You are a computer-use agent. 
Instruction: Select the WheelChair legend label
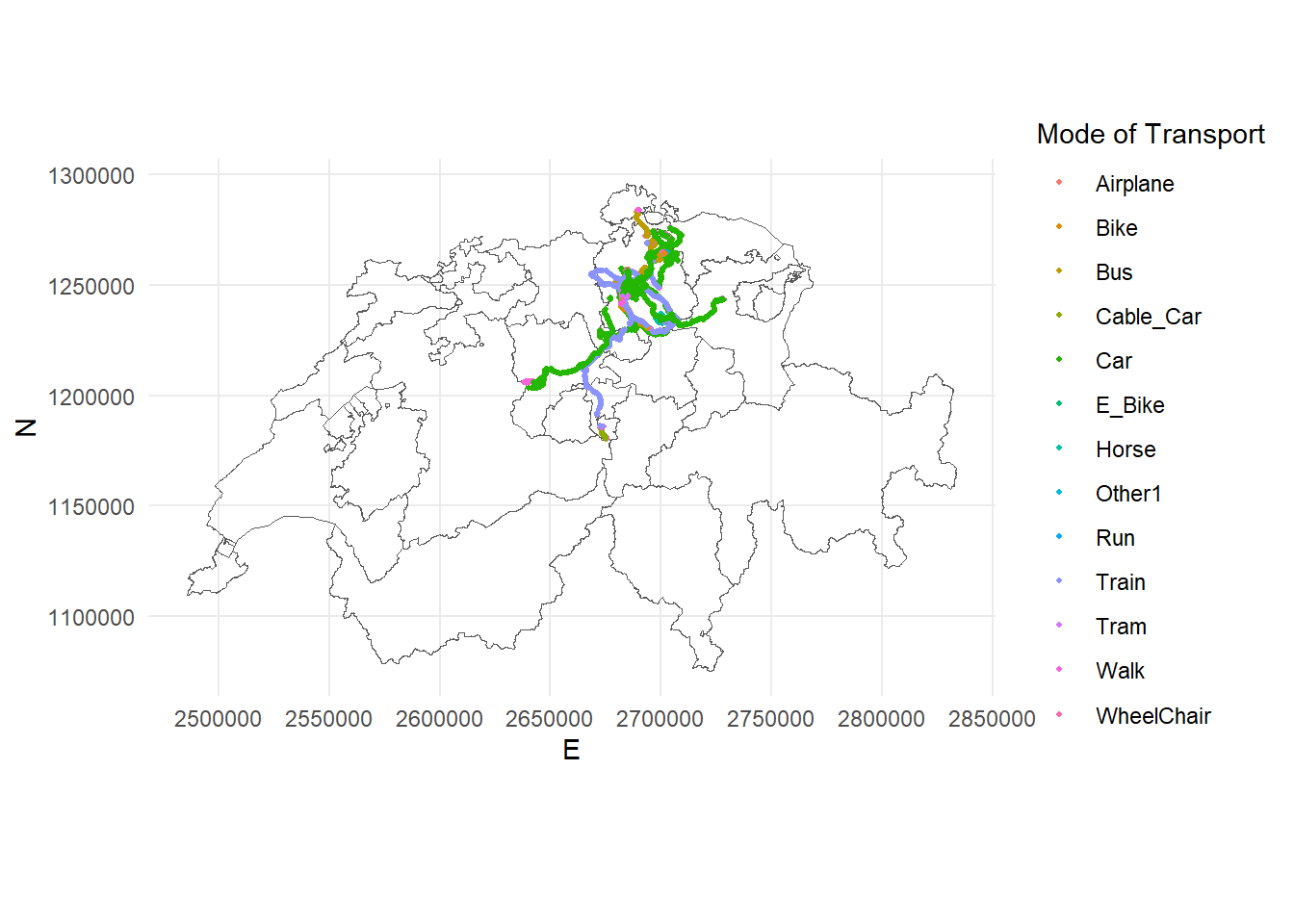pyautogui.click(x=1152, y=716)
